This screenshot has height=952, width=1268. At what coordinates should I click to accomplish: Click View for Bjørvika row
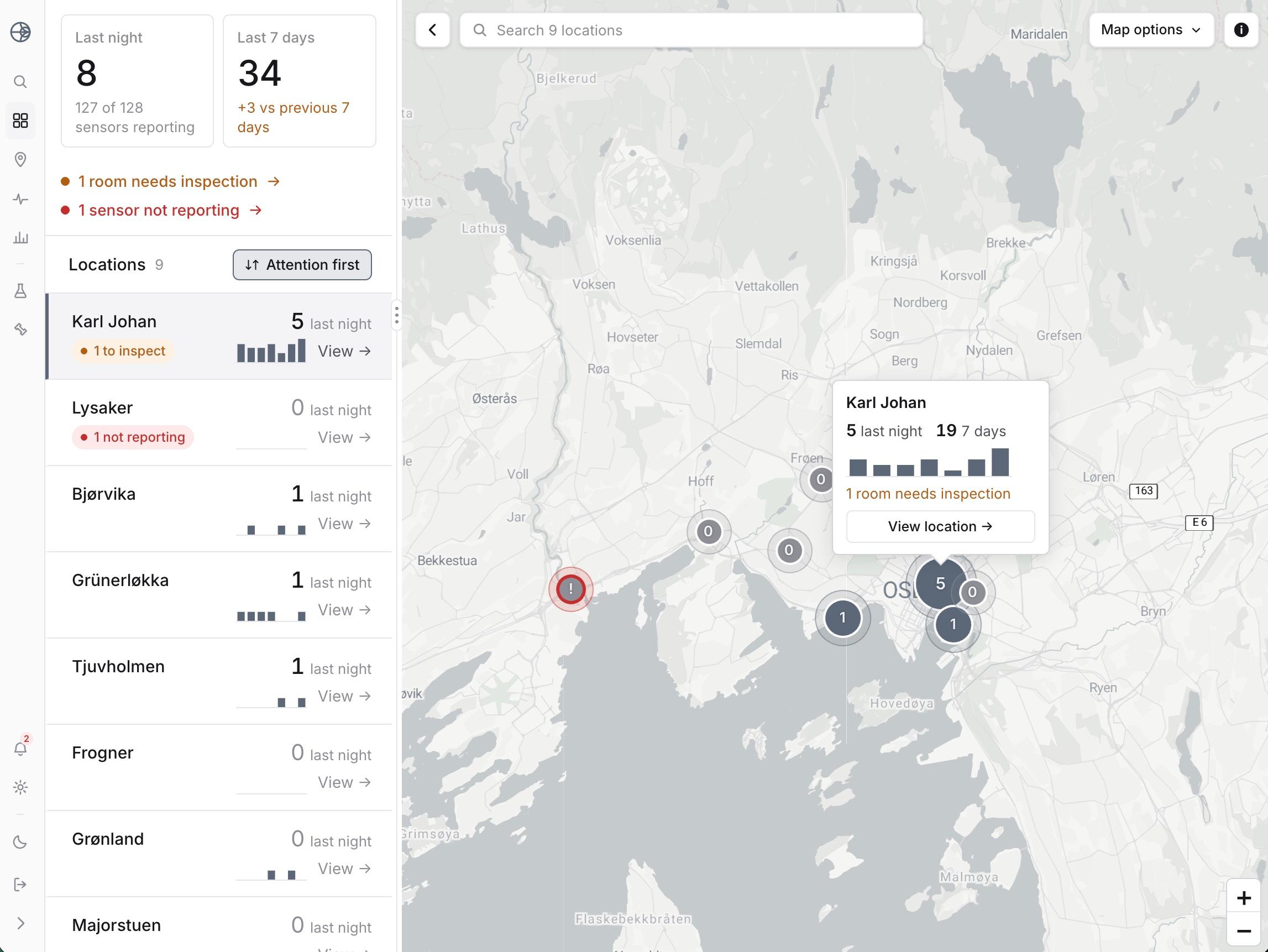[344, 524]
